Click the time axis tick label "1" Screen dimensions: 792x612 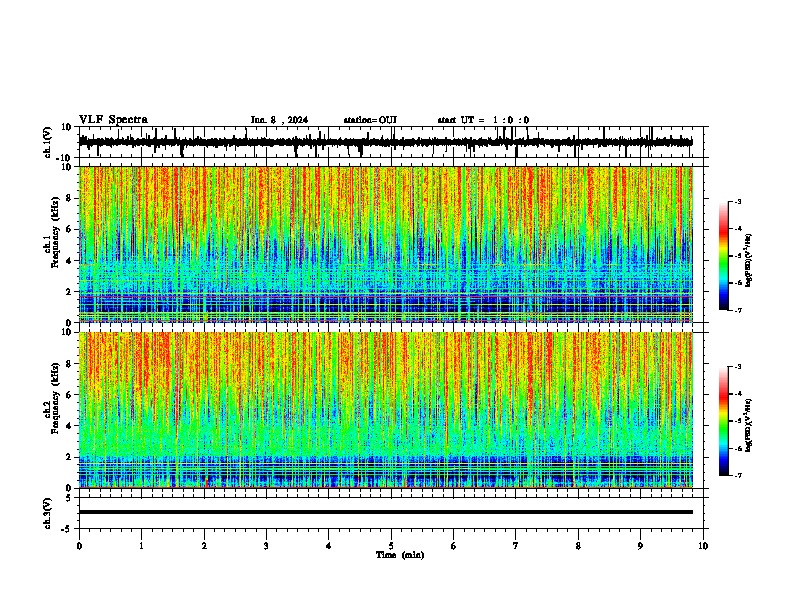coord(141,546)
